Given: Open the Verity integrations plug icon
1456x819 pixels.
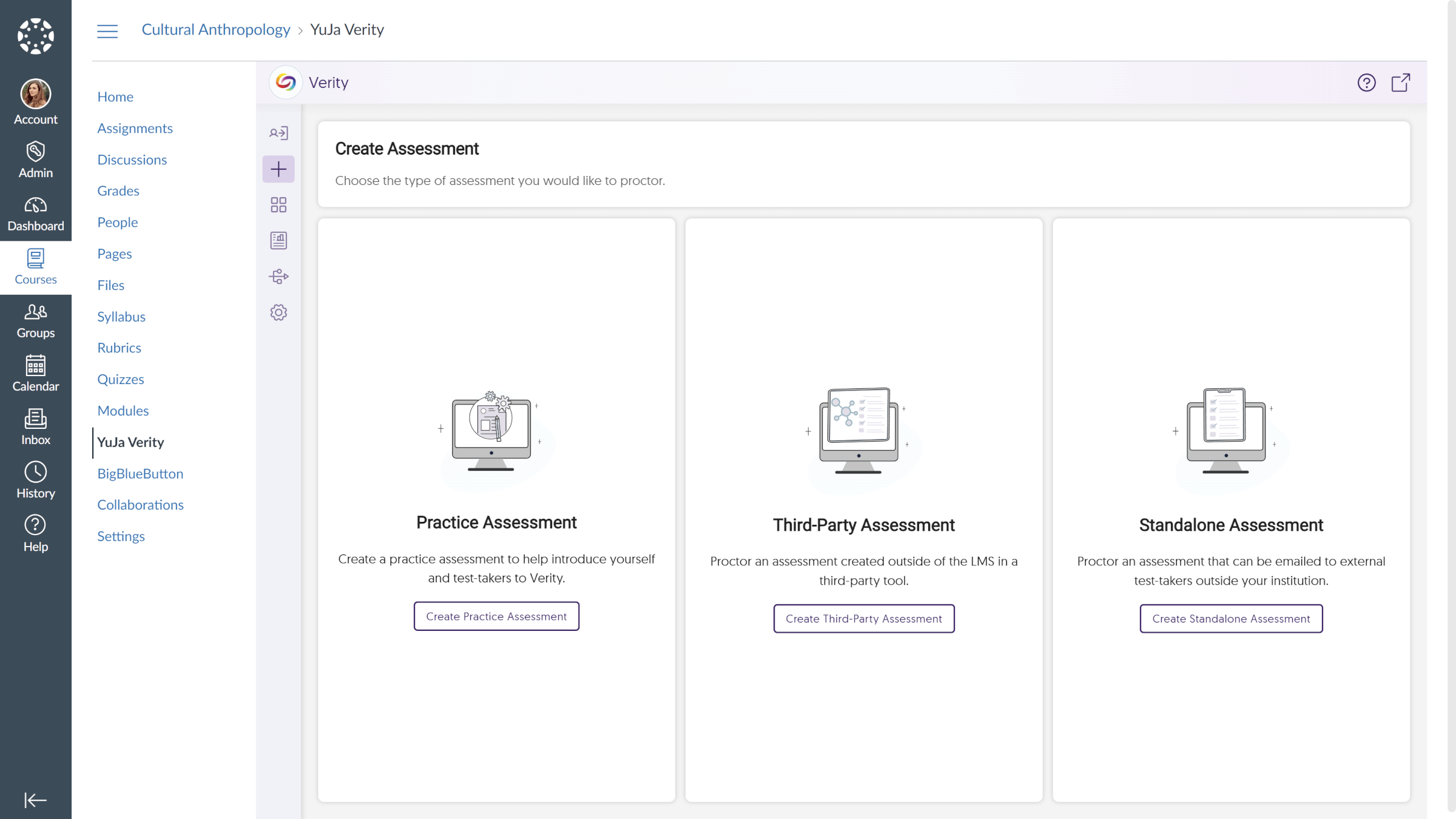Looking at the screenshot, I should pos(278,277).
